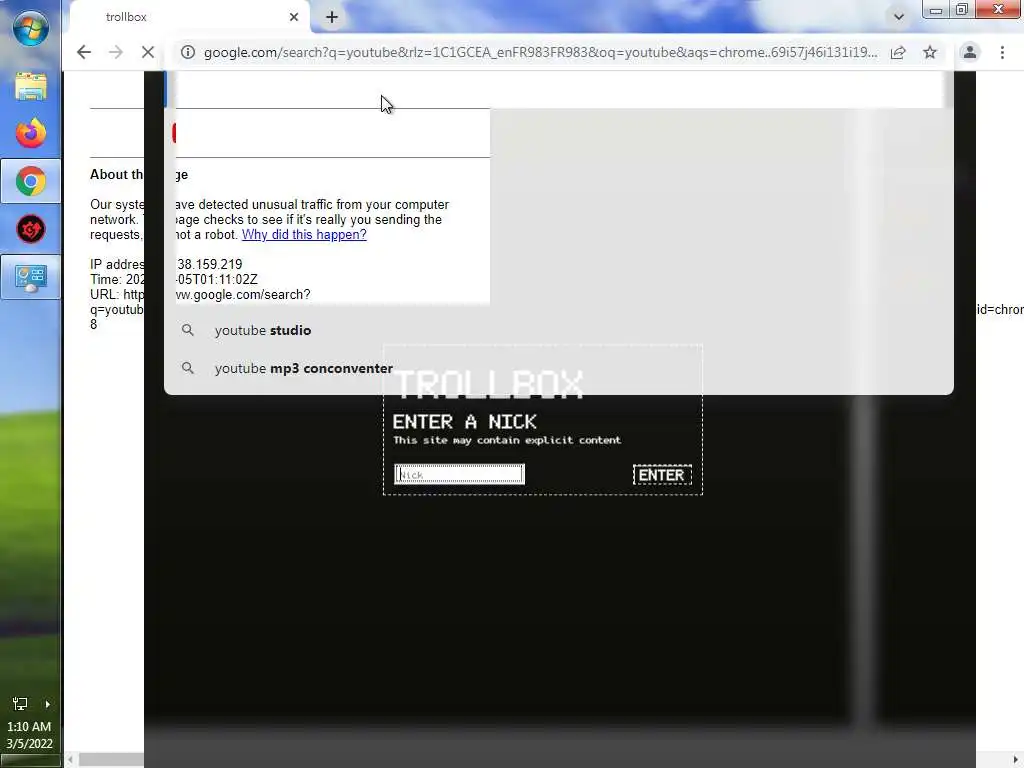
Task: Choose the 'youtube mp3 conconventer' suggestion
Action: click(x=304, y=368)
